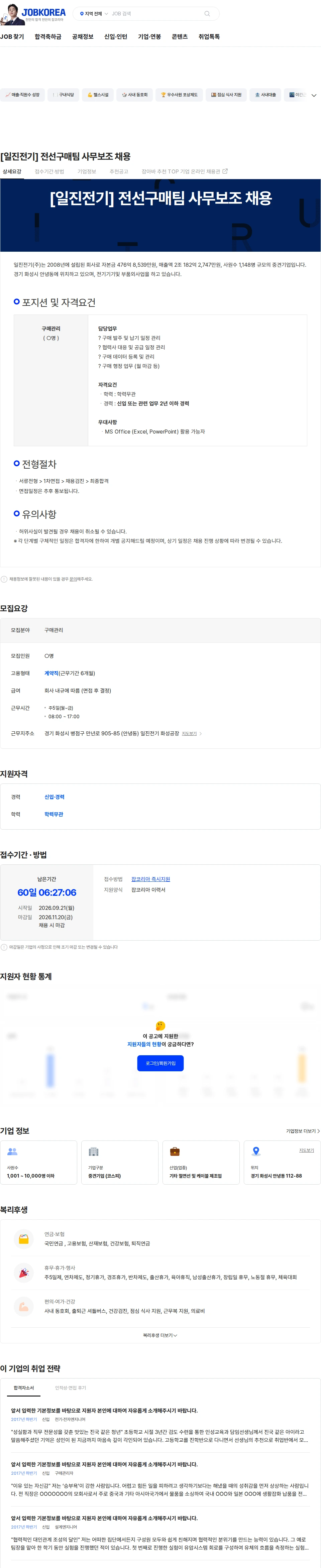
Task: Click the 편의·여가·건강 muscle icon
Action: point(24,1306)
